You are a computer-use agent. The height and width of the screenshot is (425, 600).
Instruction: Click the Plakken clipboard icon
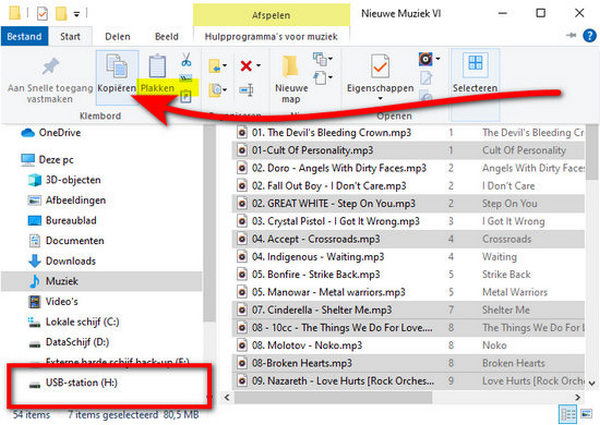click(x=157, y=66)
